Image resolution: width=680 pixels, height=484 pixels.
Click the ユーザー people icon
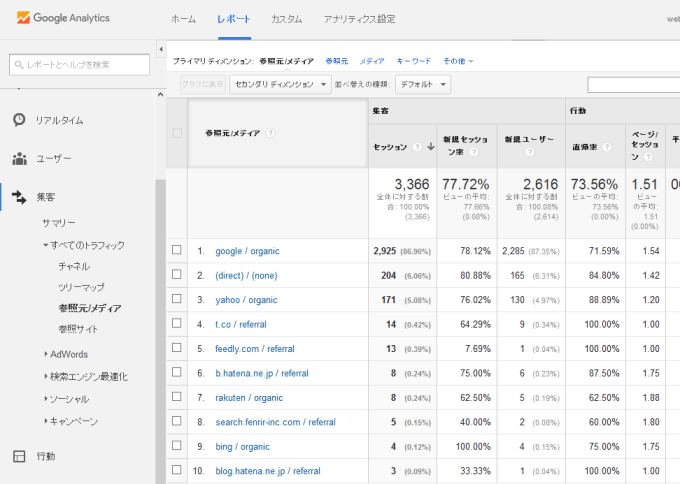19,158
